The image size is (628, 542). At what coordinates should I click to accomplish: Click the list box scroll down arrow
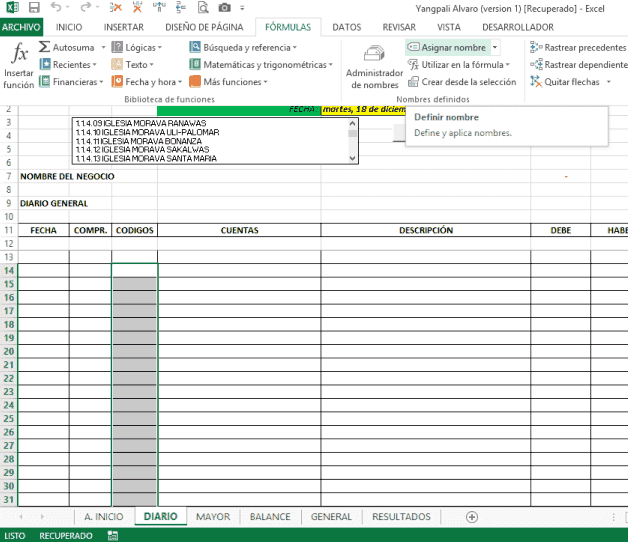click(x=352, y=158)
